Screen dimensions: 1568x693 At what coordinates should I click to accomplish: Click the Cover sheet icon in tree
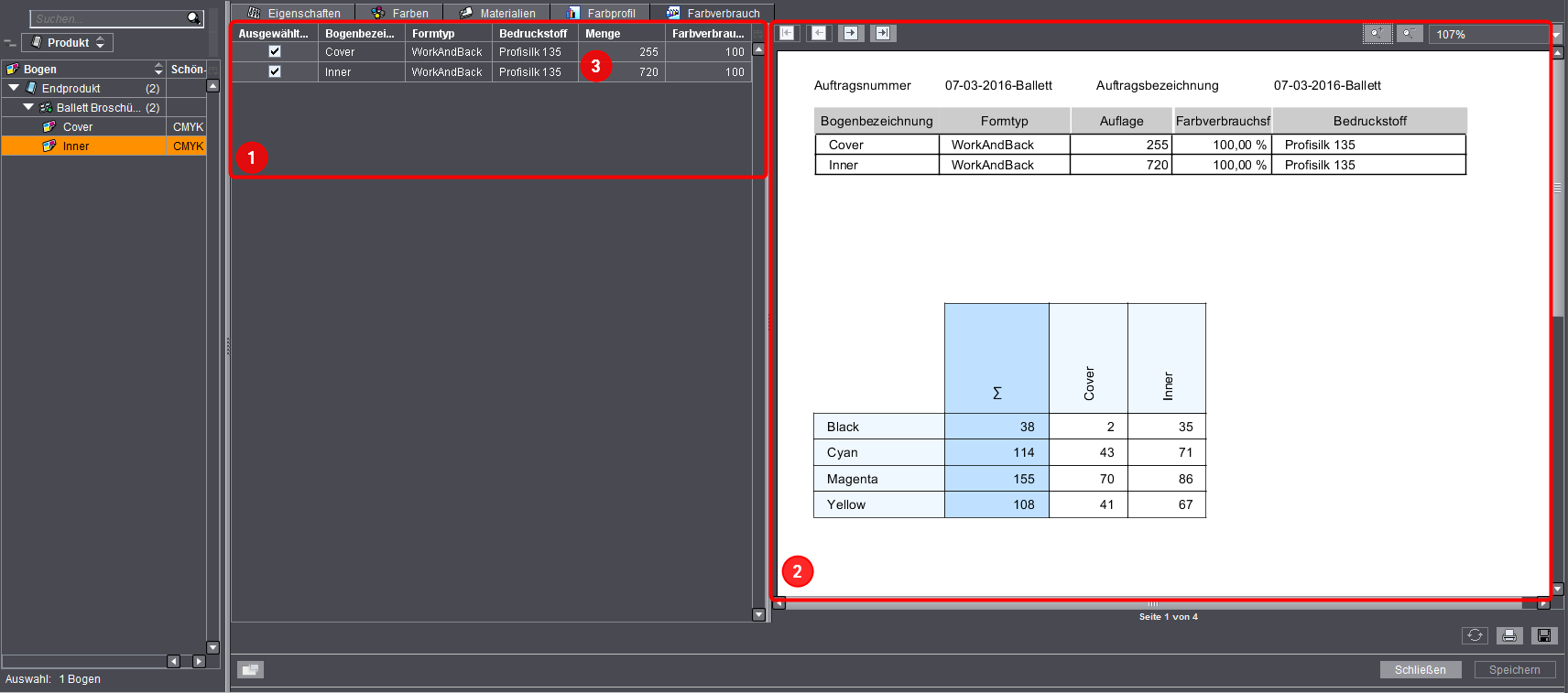click(49, 126)
